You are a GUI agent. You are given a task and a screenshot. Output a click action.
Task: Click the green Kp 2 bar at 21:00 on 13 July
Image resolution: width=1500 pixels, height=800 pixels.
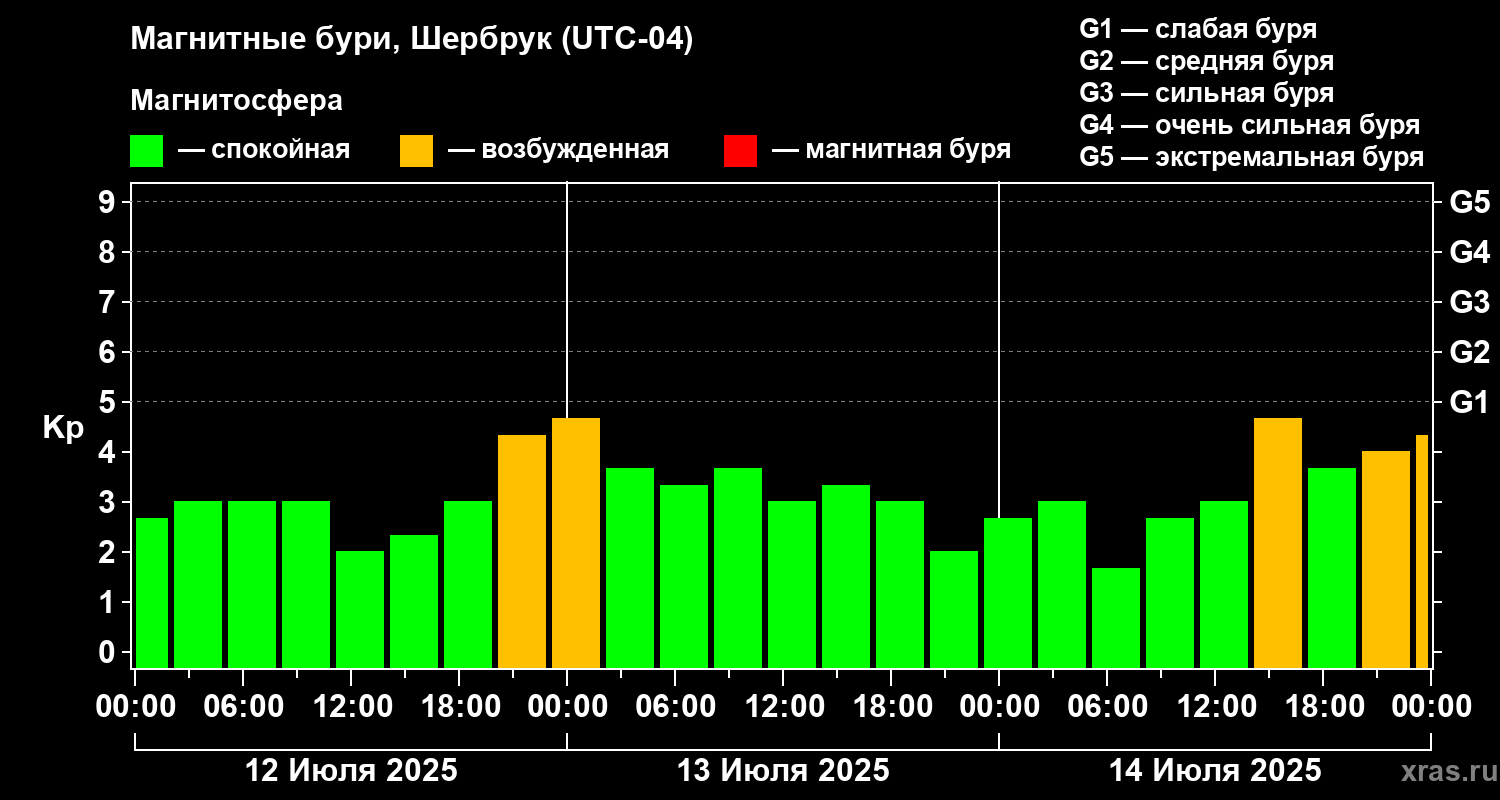[x=954, y=609]
